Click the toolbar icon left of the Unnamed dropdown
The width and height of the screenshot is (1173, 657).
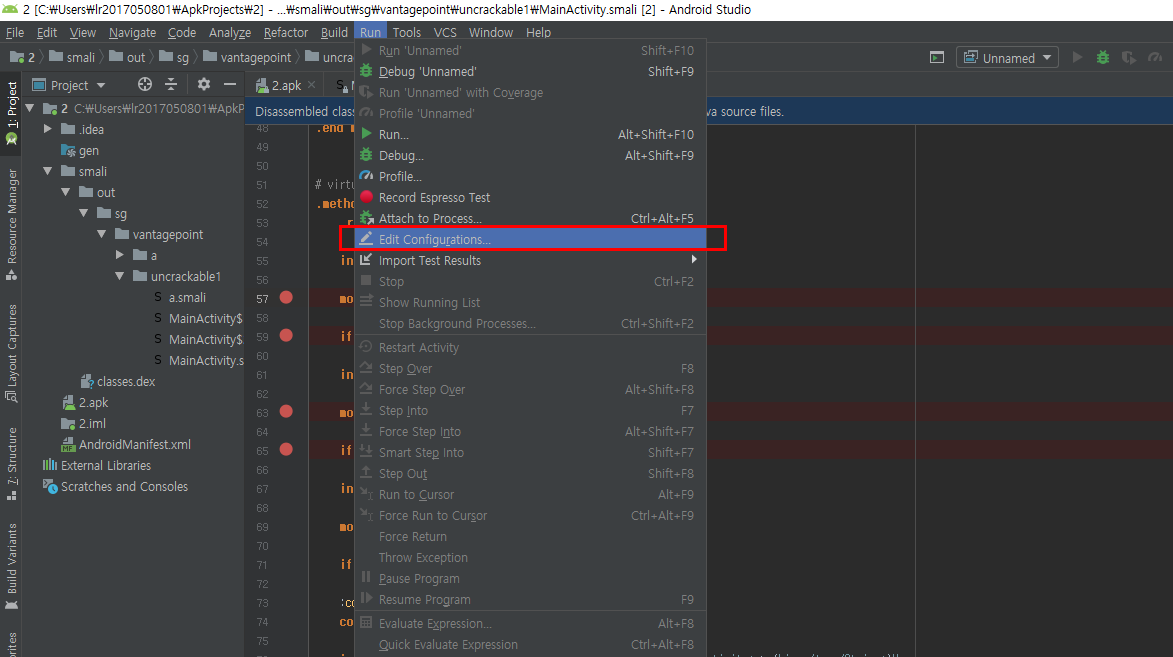pyautogui.click(x=937, y=58)
